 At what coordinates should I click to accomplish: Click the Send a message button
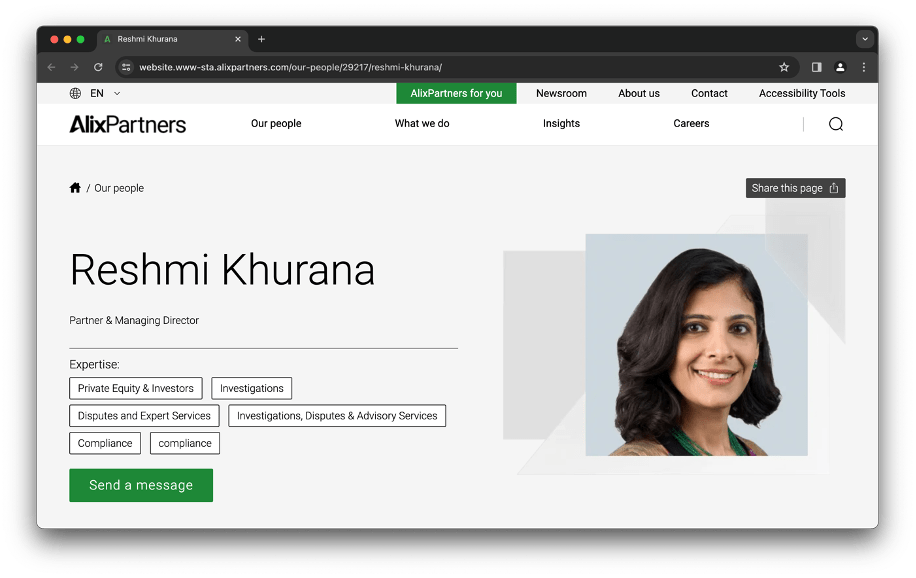141,485
